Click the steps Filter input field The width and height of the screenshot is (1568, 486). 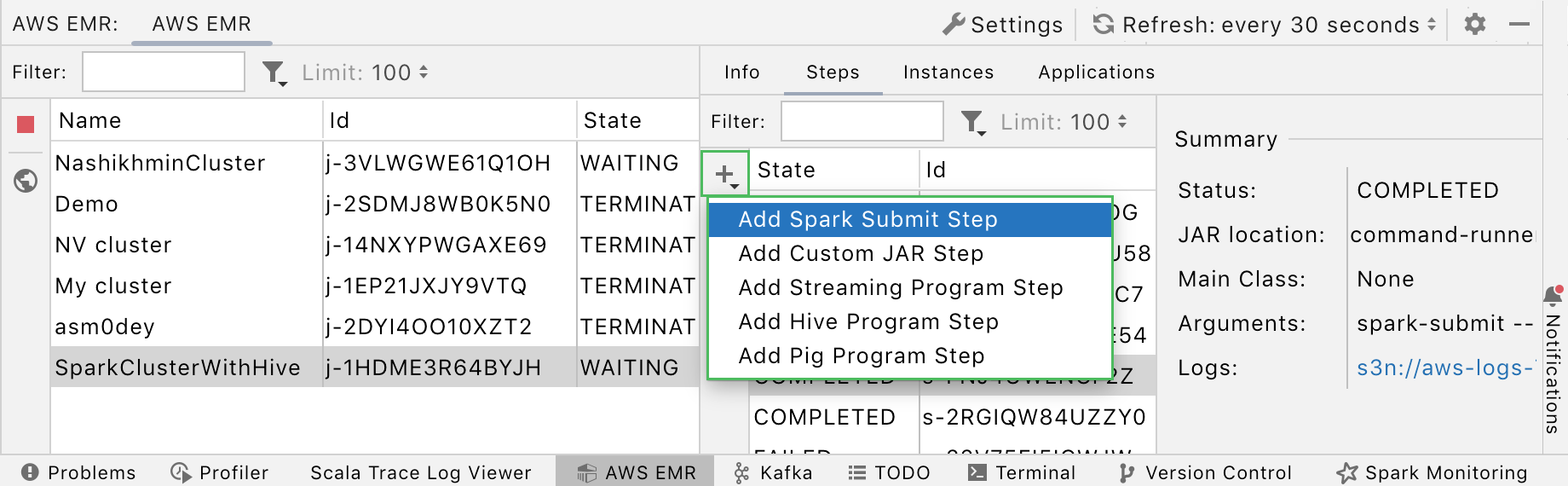click(862, 121)
